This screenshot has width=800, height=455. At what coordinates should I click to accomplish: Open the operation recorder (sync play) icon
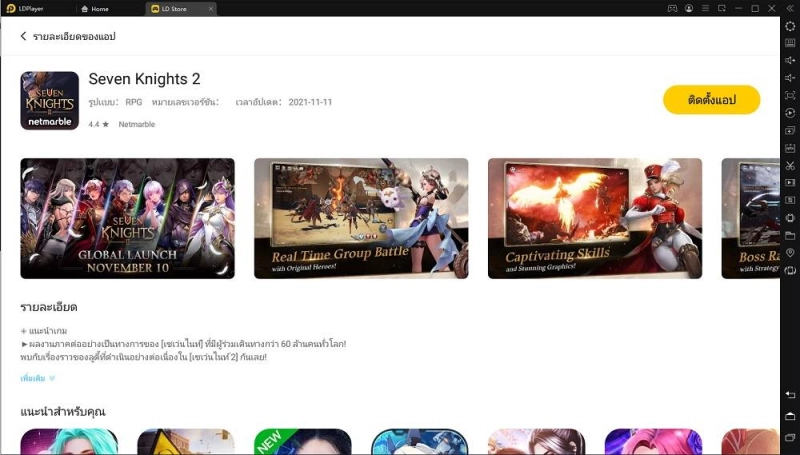pos(790,113)
